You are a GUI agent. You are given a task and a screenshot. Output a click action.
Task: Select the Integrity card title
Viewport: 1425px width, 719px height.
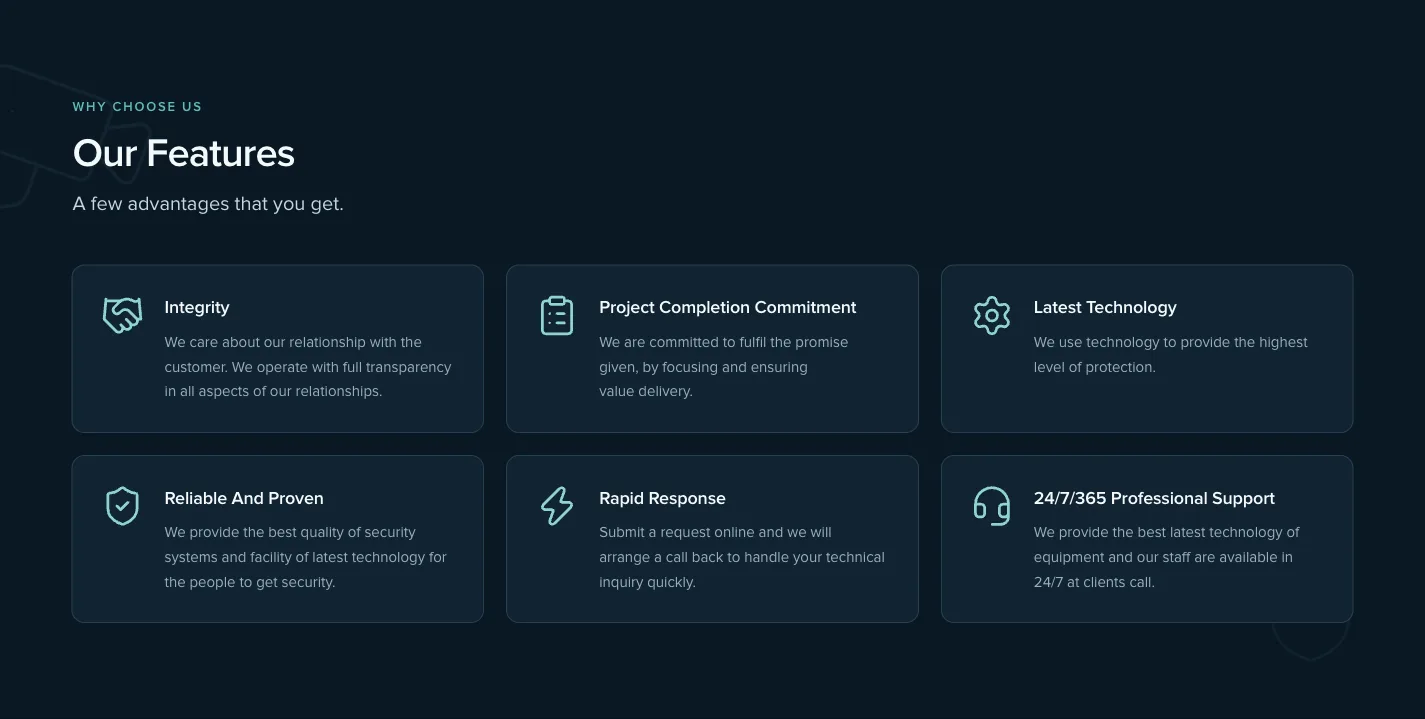tap(197, 307)
